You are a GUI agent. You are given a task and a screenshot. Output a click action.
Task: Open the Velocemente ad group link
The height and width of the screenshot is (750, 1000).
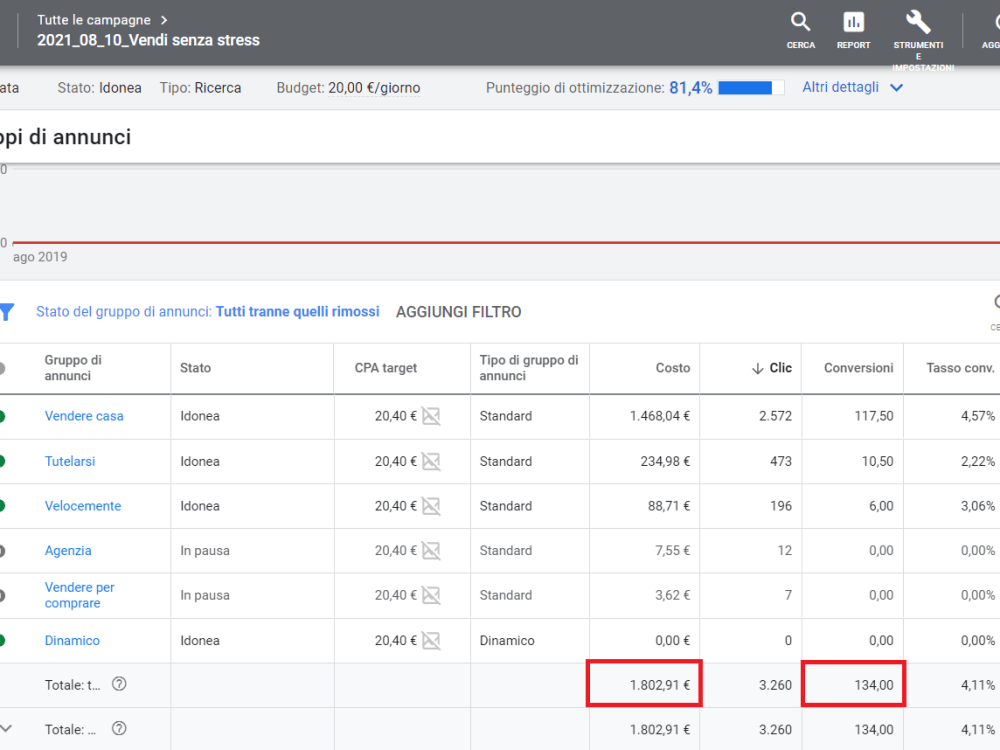83,506
